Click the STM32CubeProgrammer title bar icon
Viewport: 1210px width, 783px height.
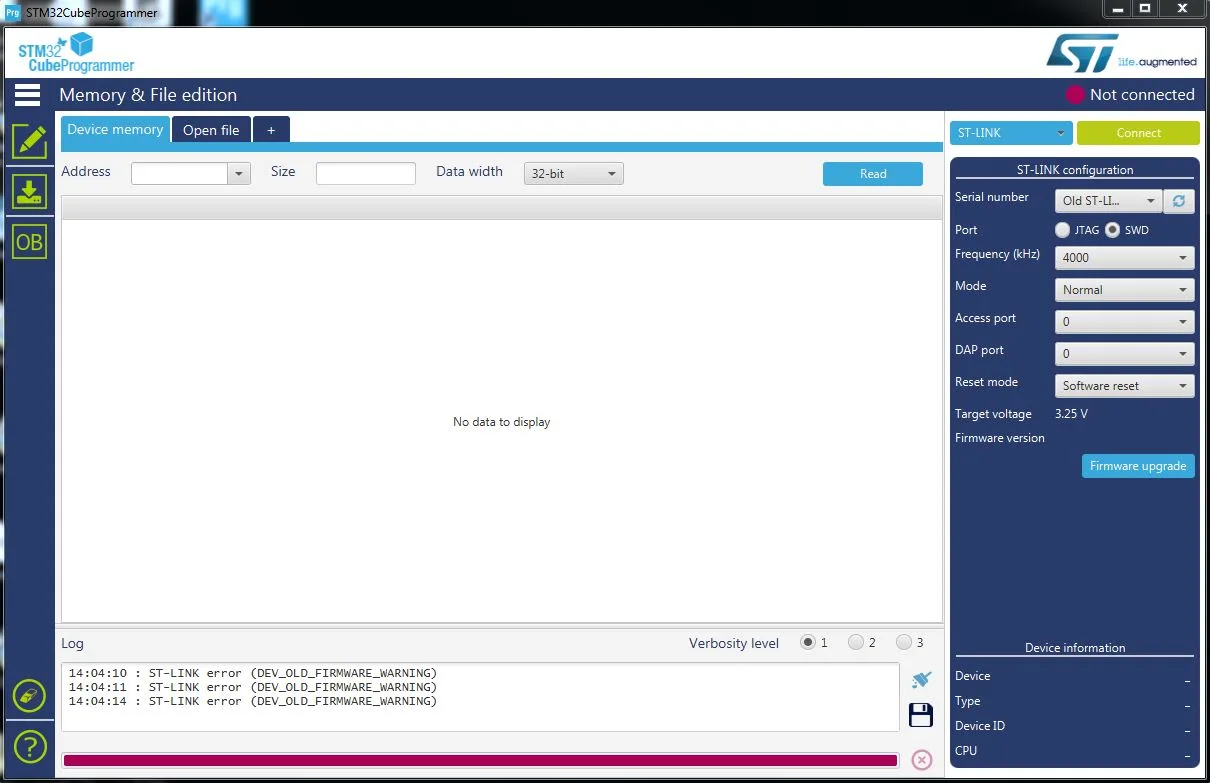tap(13, 12)
